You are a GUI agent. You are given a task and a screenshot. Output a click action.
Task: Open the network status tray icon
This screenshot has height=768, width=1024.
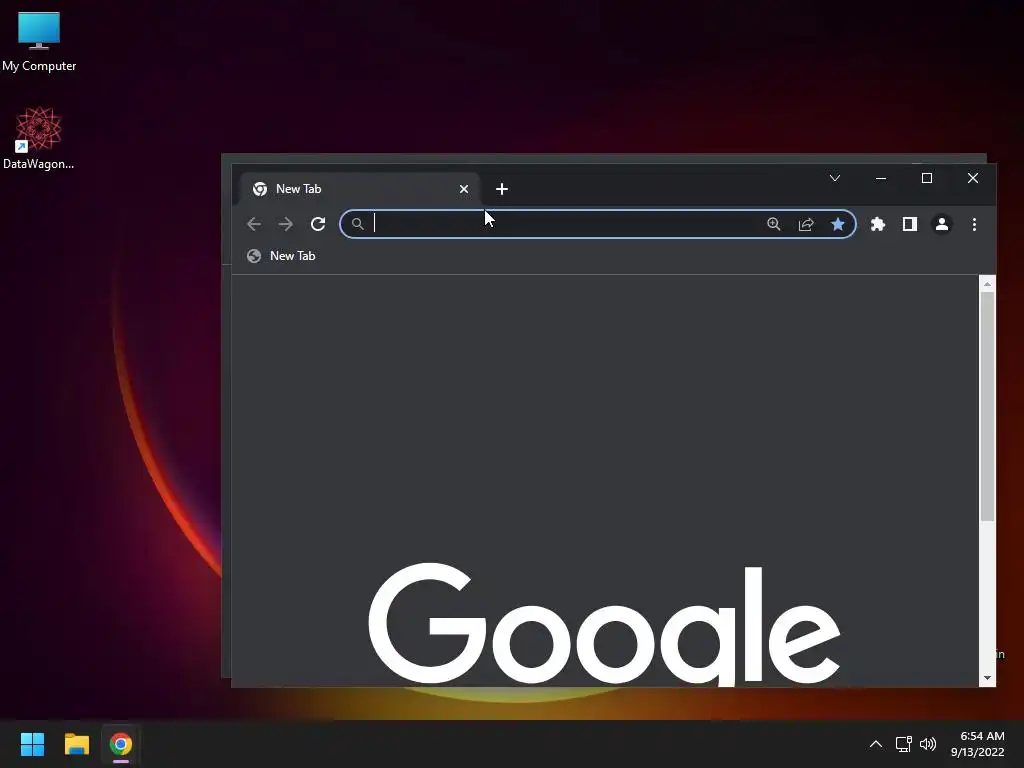(903, 744)
